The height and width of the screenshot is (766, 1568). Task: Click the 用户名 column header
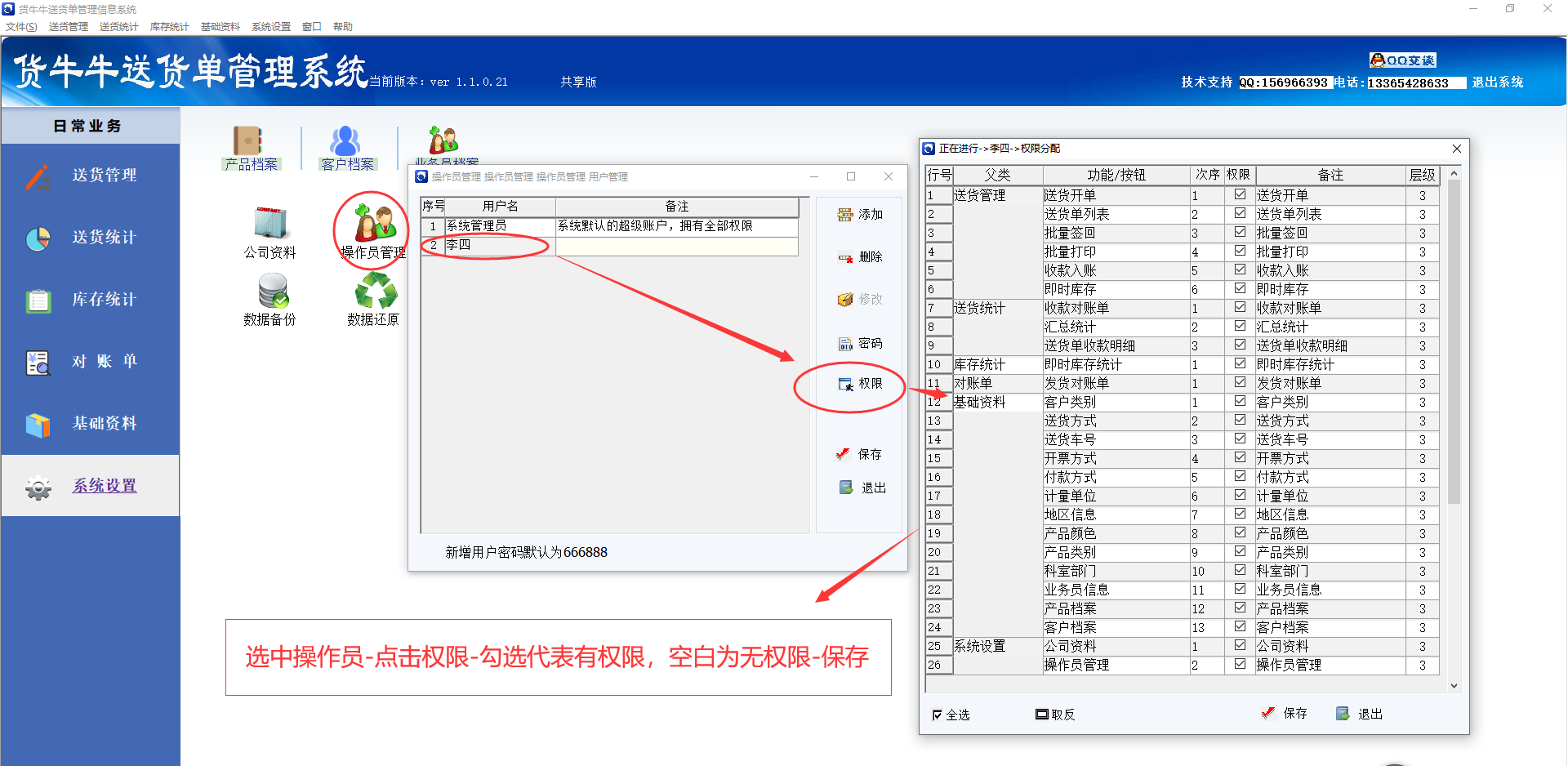tap(500, 207)
